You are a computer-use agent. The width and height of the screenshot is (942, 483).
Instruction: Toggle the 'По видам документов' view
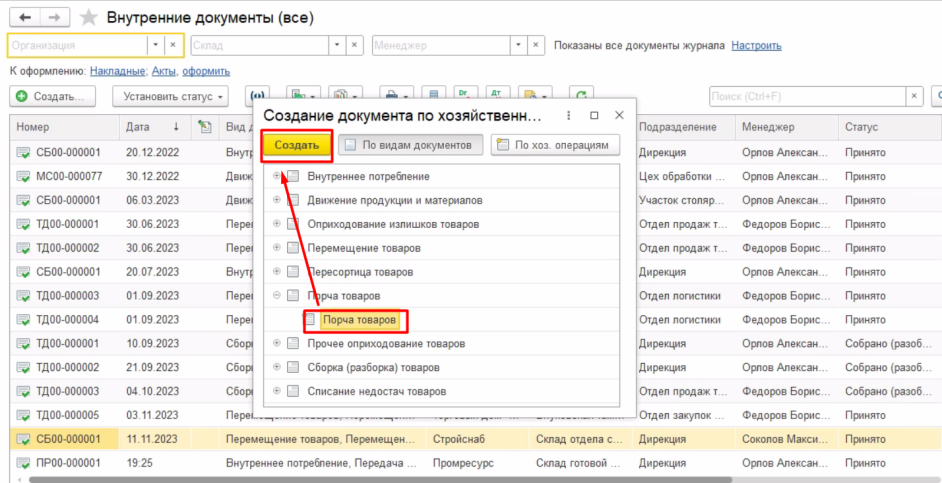(410, 145)
